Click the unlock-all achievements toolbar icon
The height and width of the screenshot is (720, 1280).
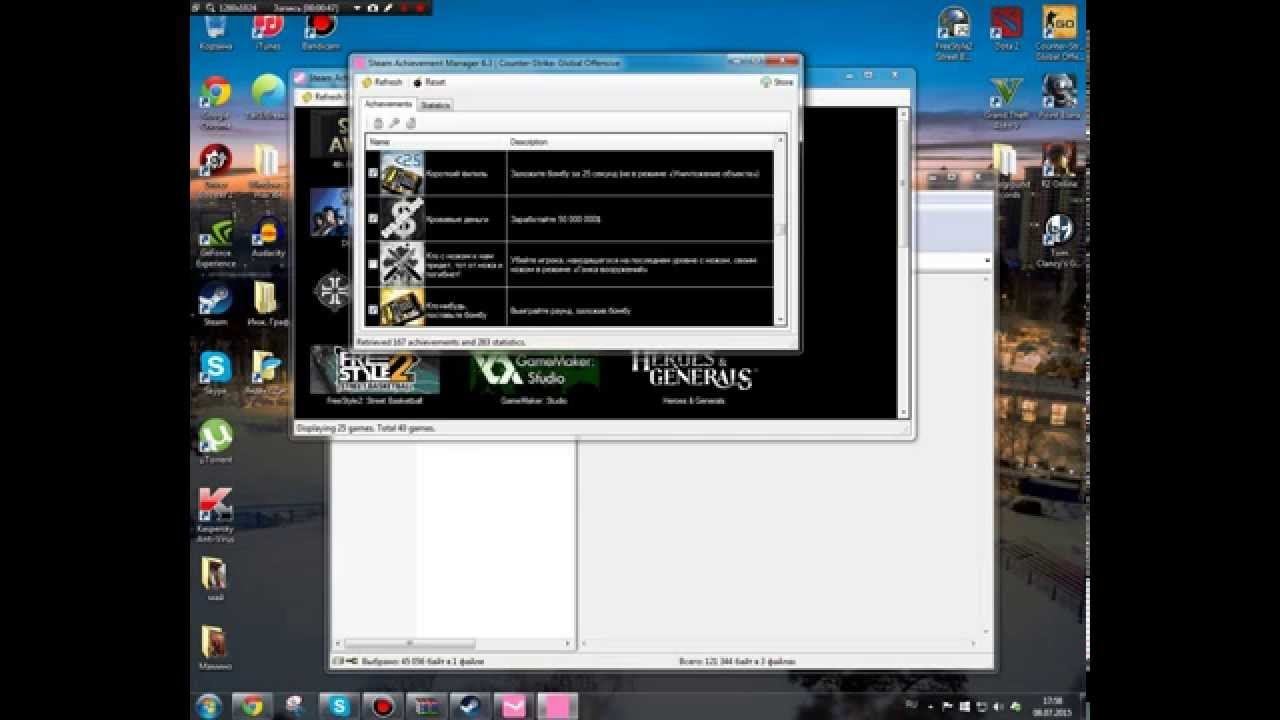[410, 123]
